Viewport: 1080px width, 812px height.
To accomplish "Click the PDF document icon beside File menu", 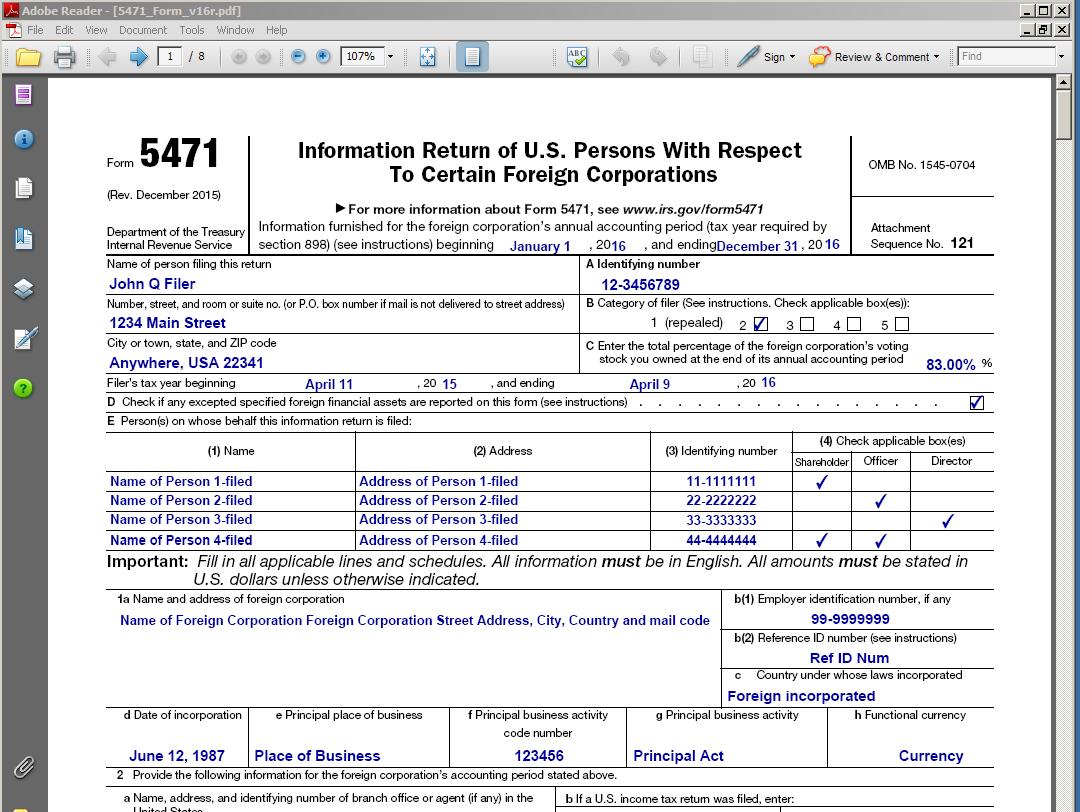I will coord(14,30).
